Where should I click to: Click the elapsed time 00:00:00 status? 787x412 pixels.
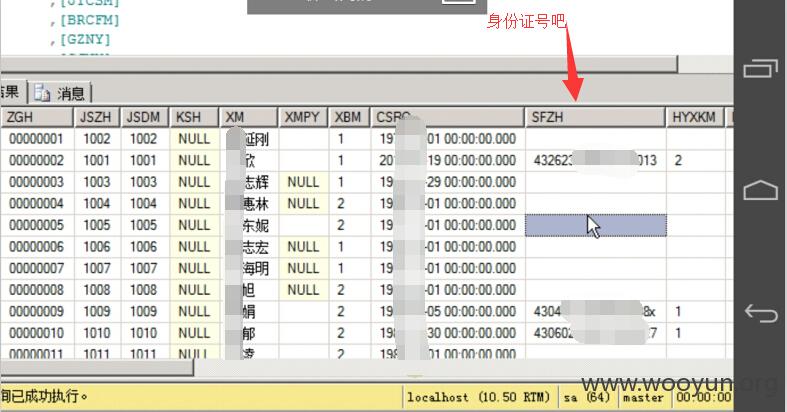703,397
